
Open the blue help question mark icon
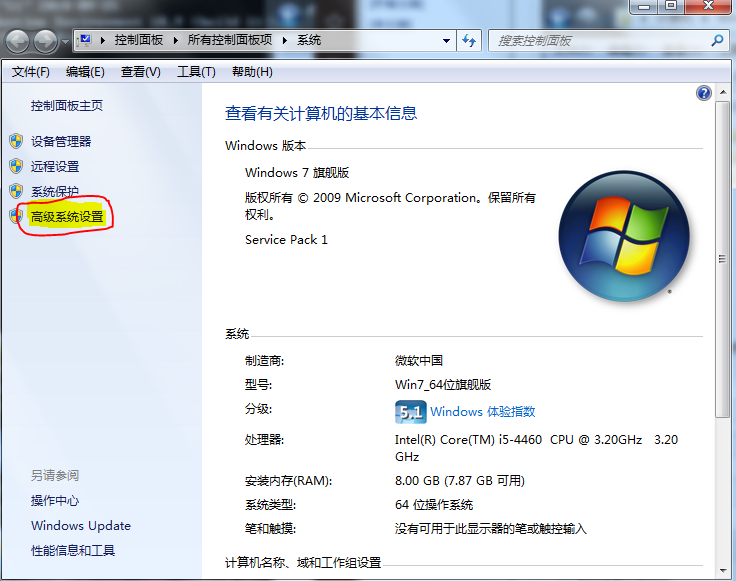click(x=704, y=93)
